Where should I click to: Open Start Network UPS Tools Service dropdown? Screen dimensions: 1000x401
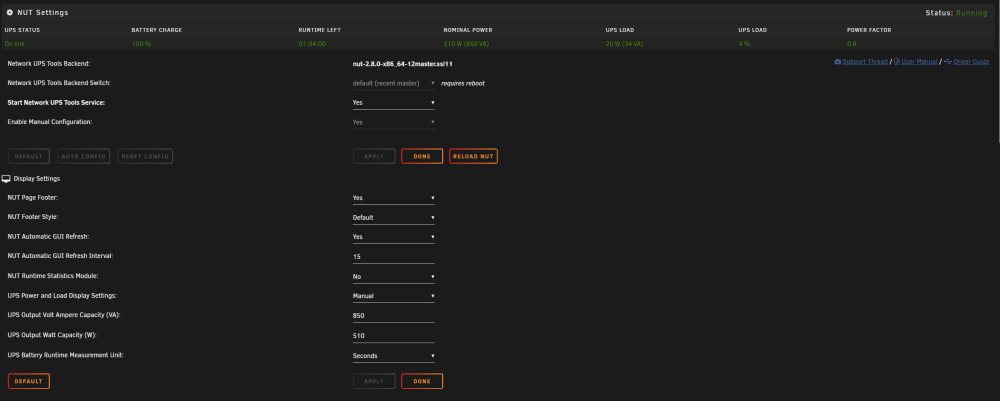tap(393, 103)
